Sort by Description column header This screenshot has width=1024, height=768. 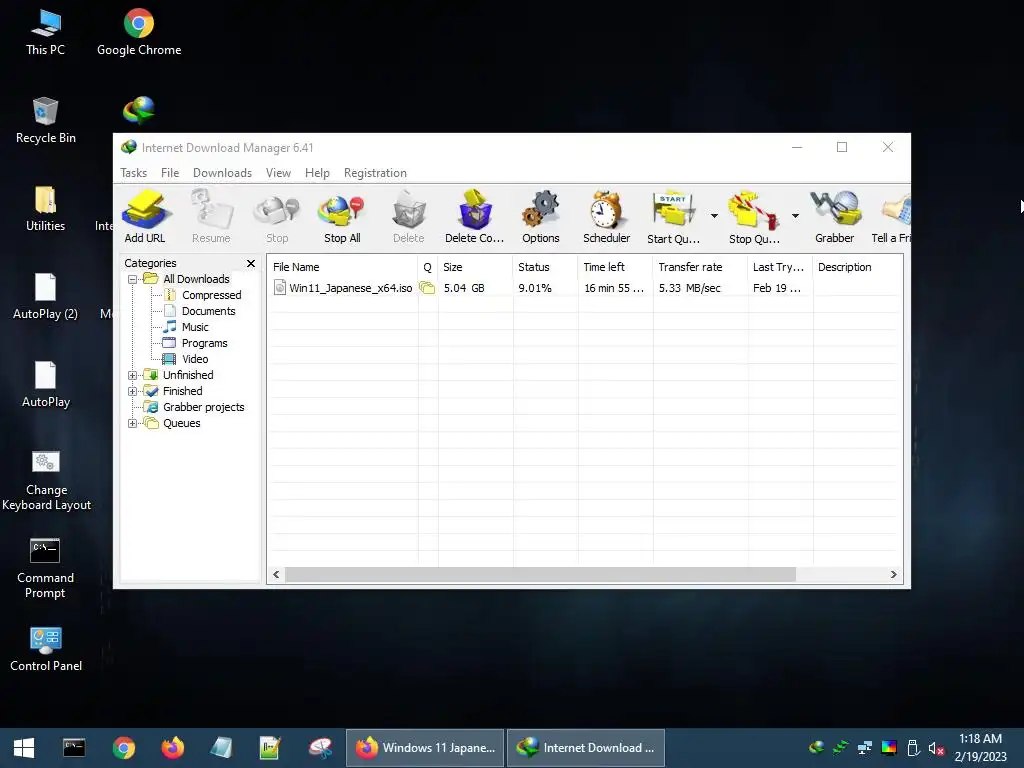tap(857, 267)
